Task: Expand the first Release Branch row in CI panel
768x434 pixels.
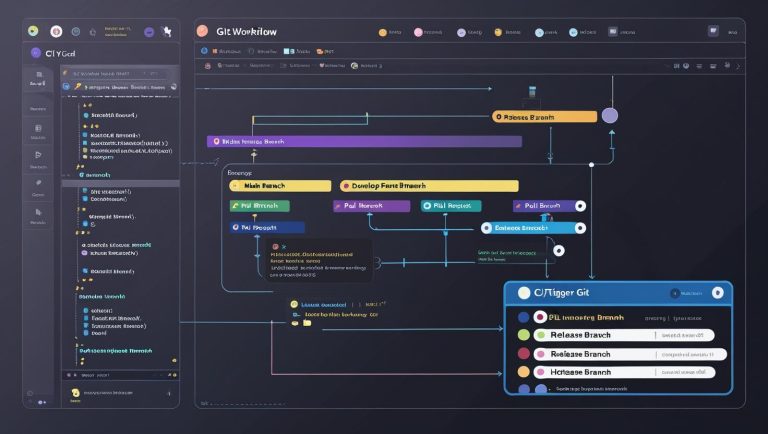Action: [624, 335]
